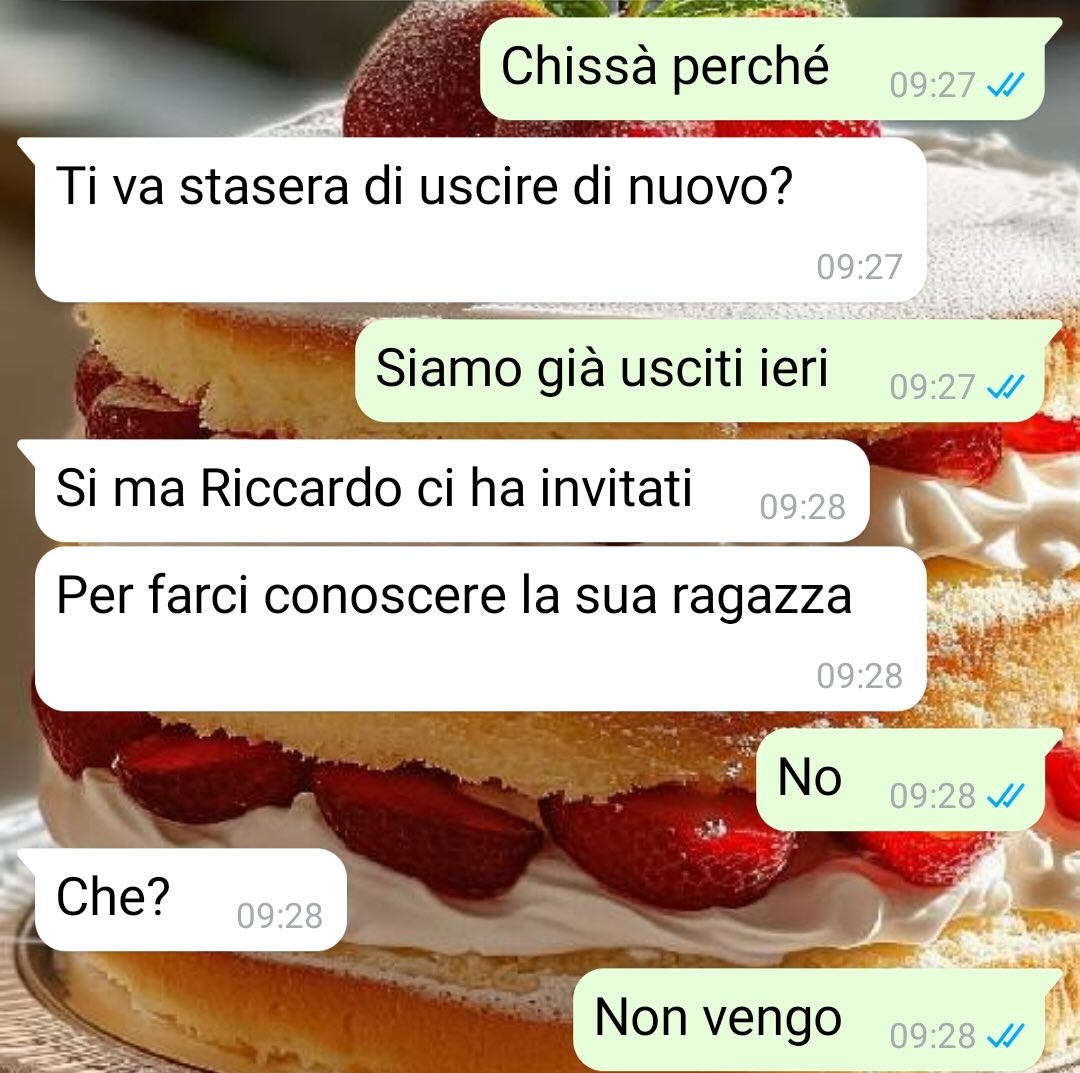Click the blue ticks on 'Non vengo'
The image size is (1080, 1073).
(x=1006, y=1036)
